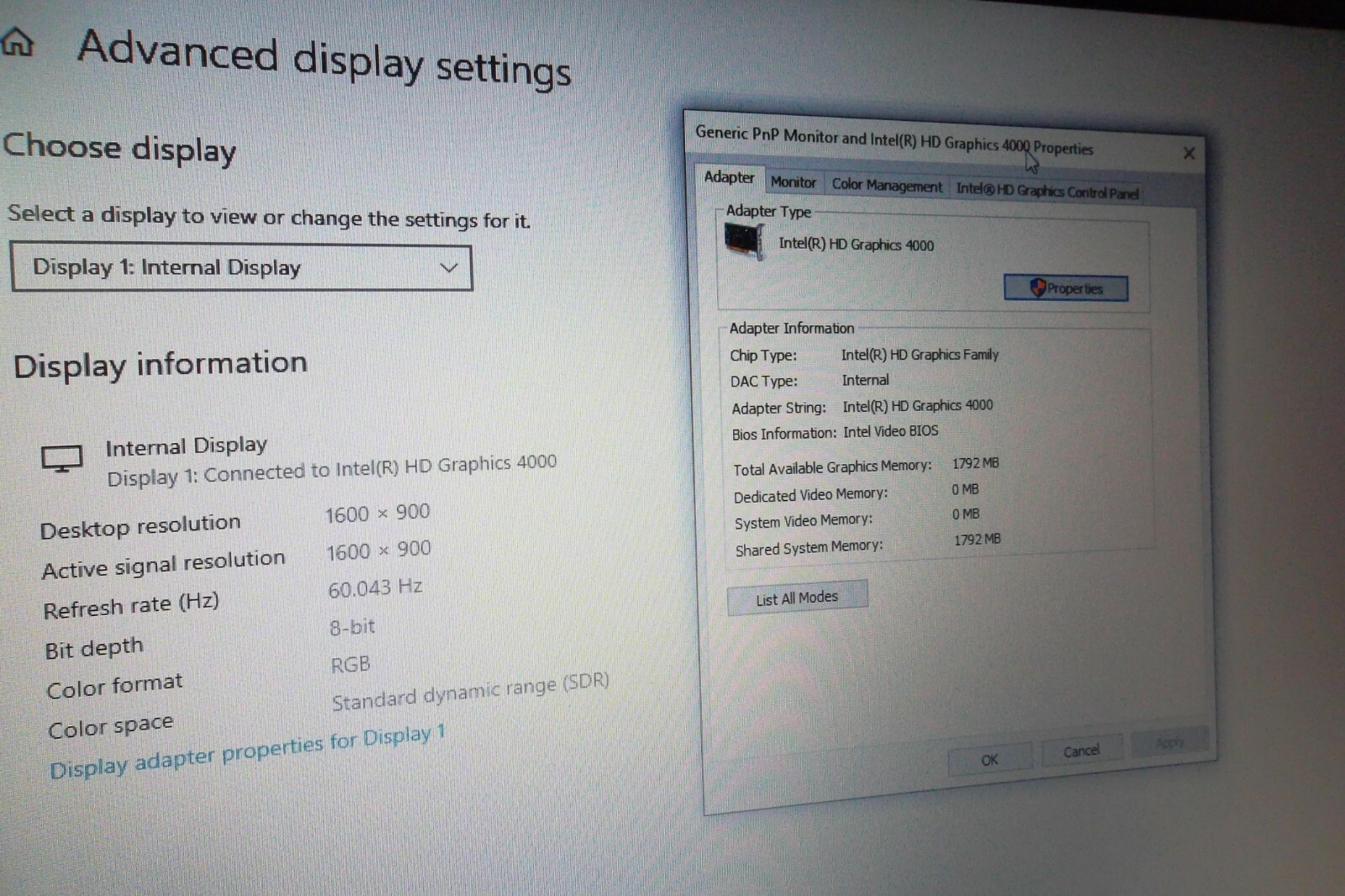
Task: Click Shared System Memory value 1792 MB
Action: [x=977, y=540]
